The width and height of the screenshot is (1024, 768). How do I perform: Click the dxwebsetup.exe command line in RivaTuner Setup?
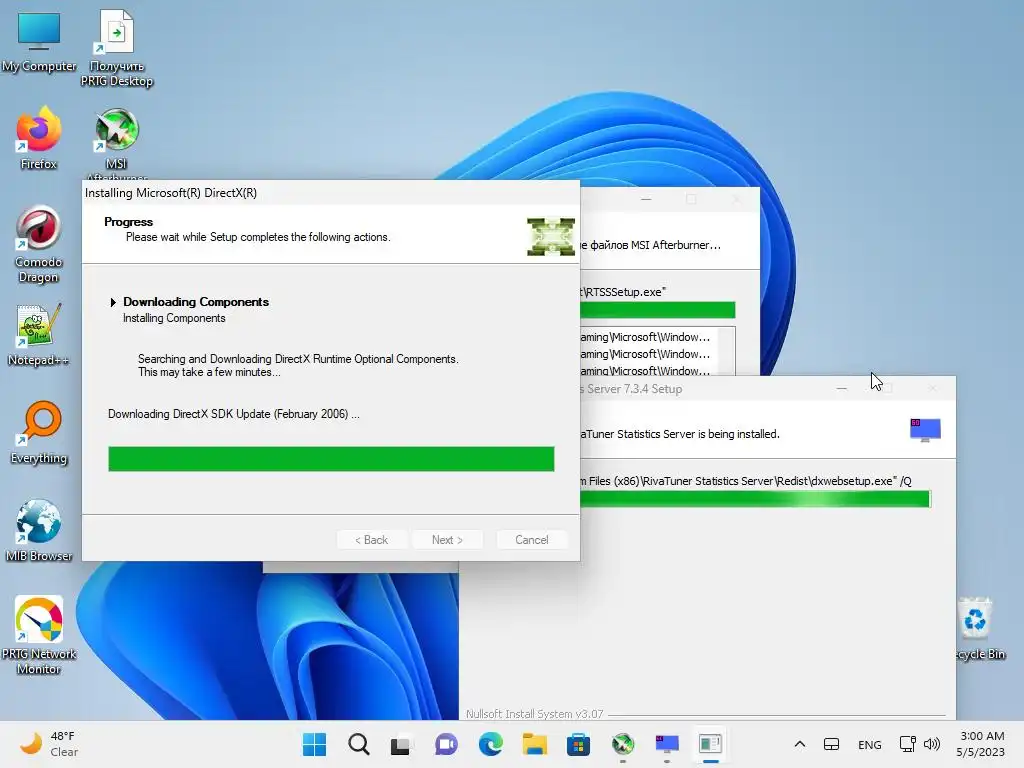[746, 481]
